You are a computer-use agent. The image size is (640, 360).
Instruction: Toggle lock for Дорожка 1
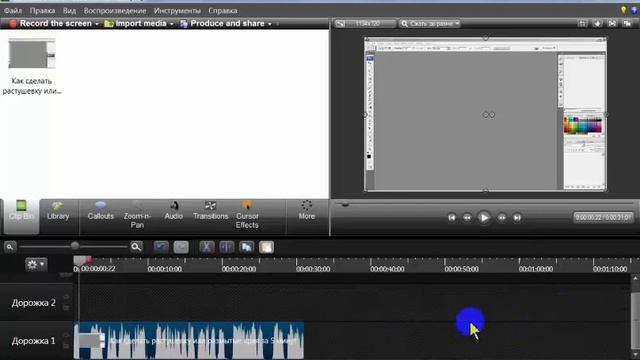click(x=66, y=346)
